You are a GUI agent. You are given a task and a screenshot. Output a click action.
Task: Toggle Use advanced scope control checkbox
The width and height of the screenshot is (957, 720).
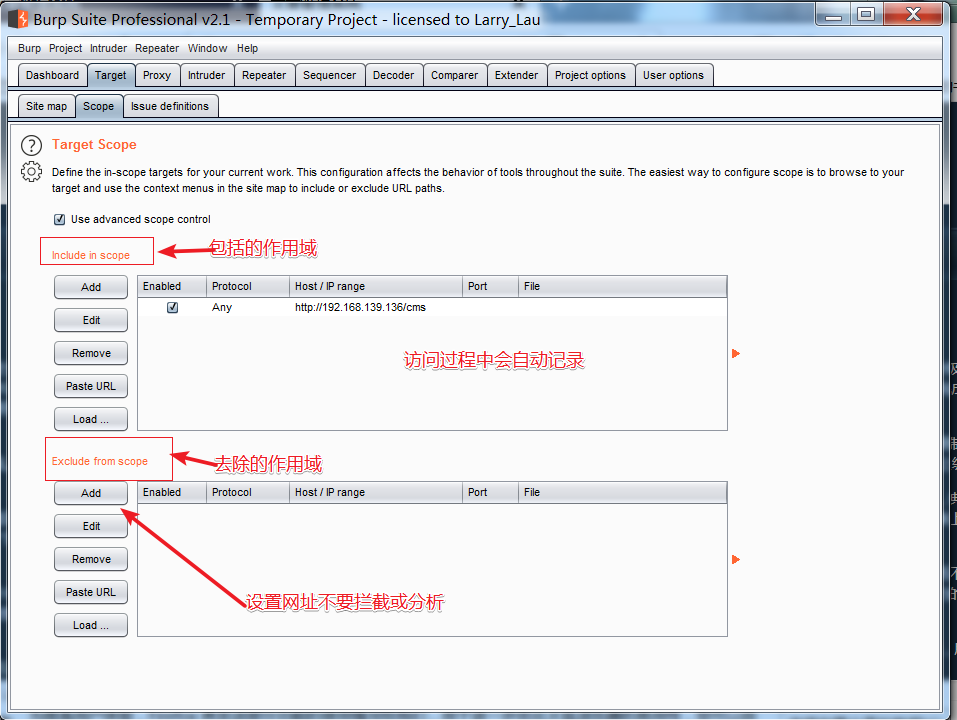tap(59, 219)
